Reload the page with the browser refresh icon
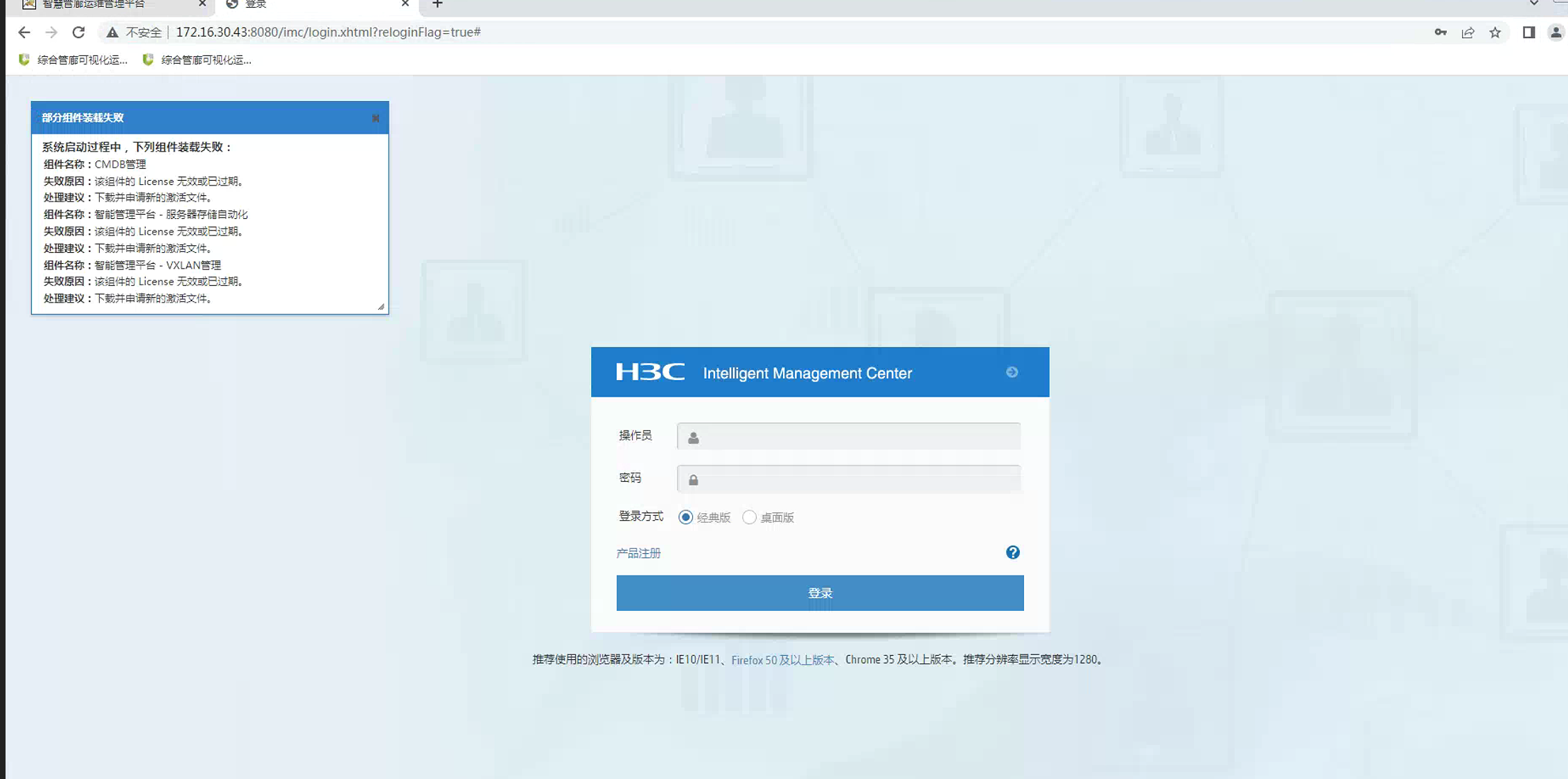The height and width of the screenshot is (779, 1568). click(x=78, y=33)
